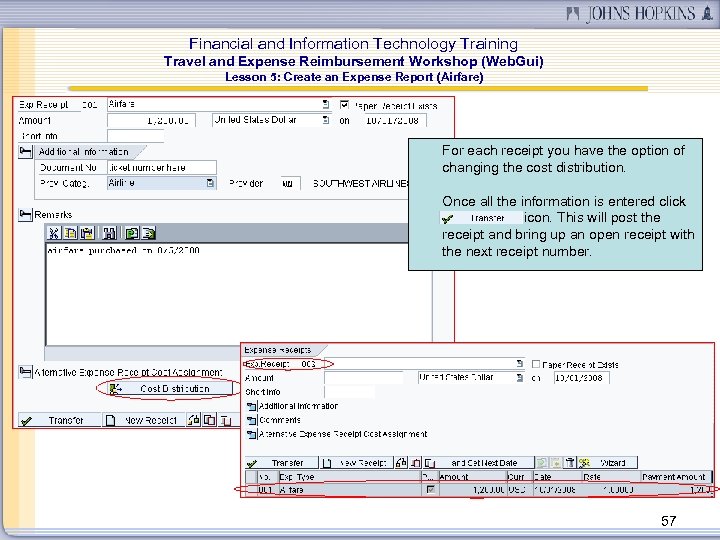Click the Curr. column header in receipts table
The width and height of the screenshot is (720, 540).
pos(519,477)
